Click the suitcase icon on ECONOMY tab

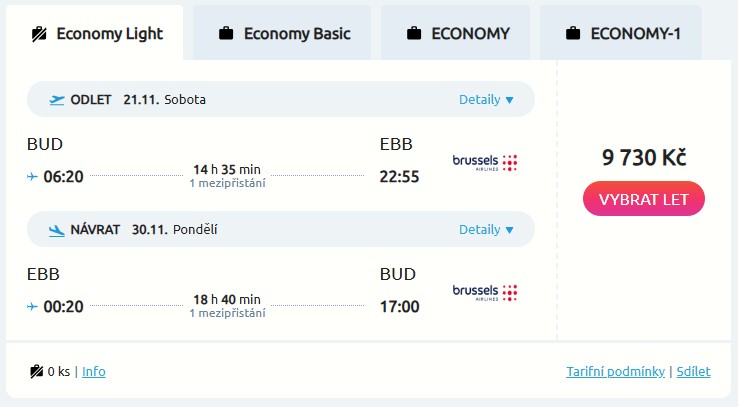pyautogui.click(x=414, y=34)
